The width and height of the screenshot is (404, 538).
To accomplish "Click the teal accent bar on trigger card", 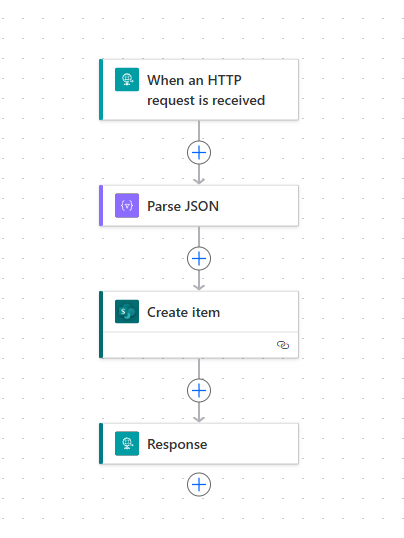I will pos(101,90).
